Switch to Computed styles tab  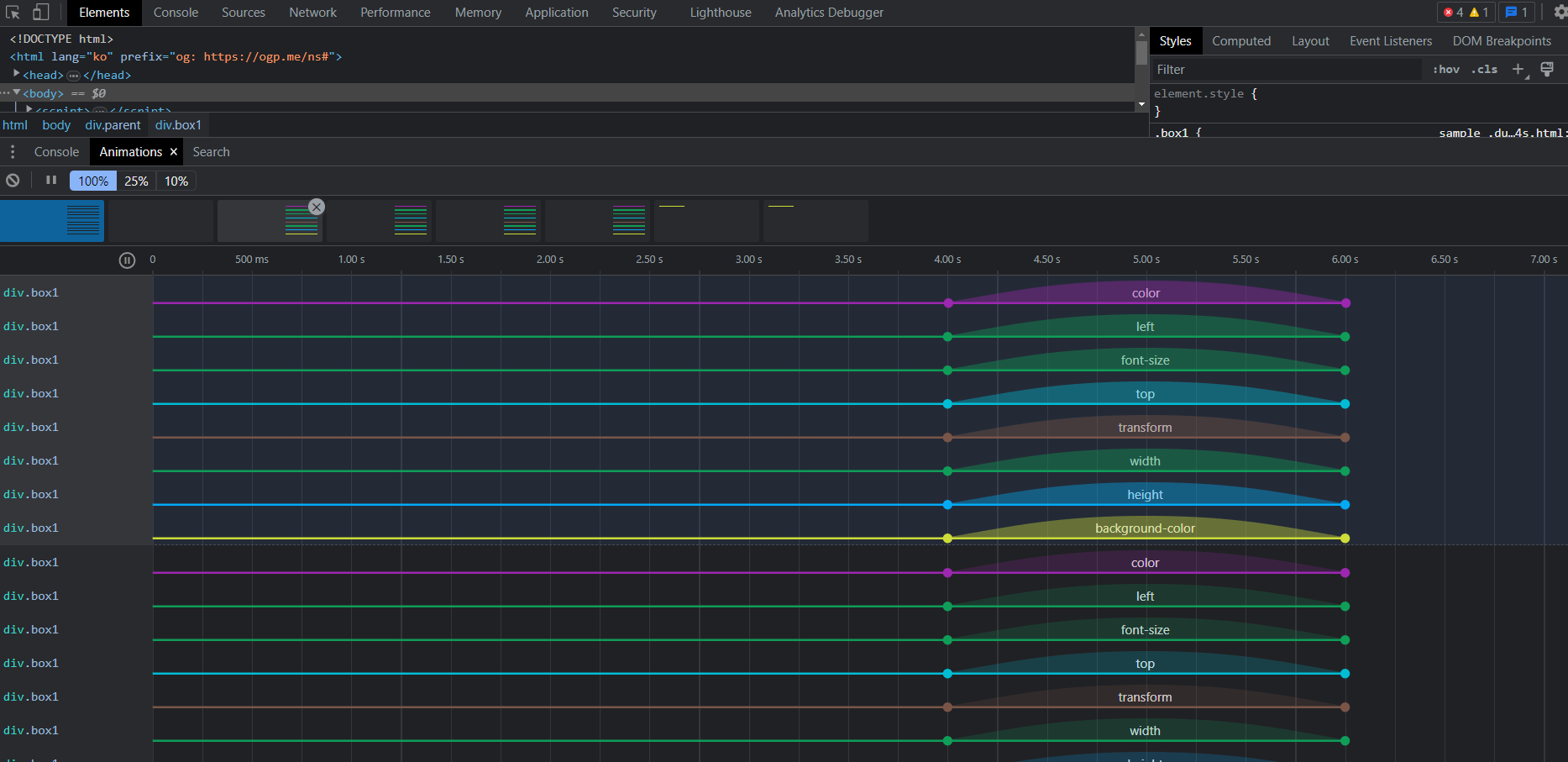point(1241,41)
